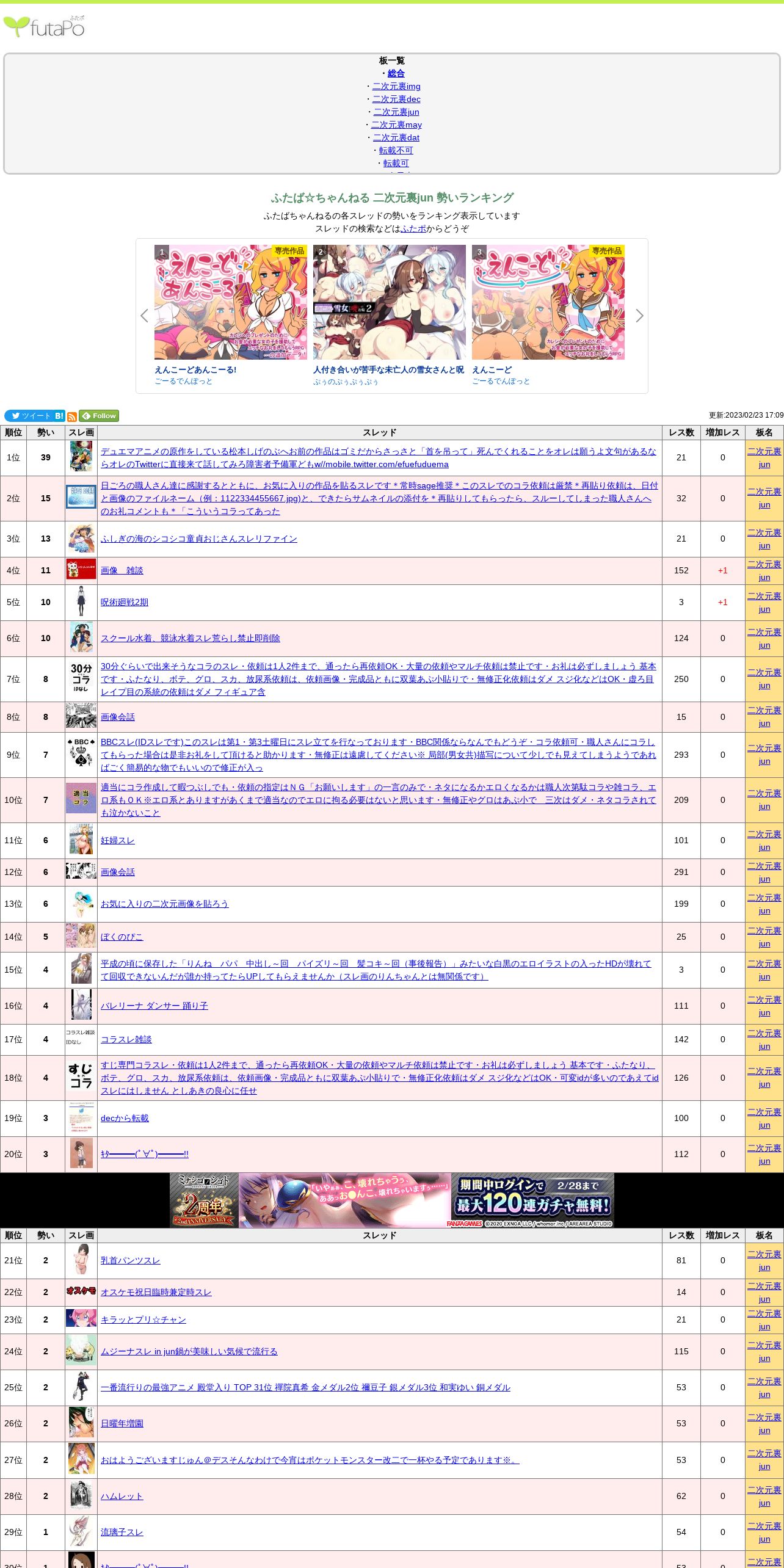Screen dimensions: 784x1568
Task: Advance carousel with right chevron arrow
Action: pos(639,316)
